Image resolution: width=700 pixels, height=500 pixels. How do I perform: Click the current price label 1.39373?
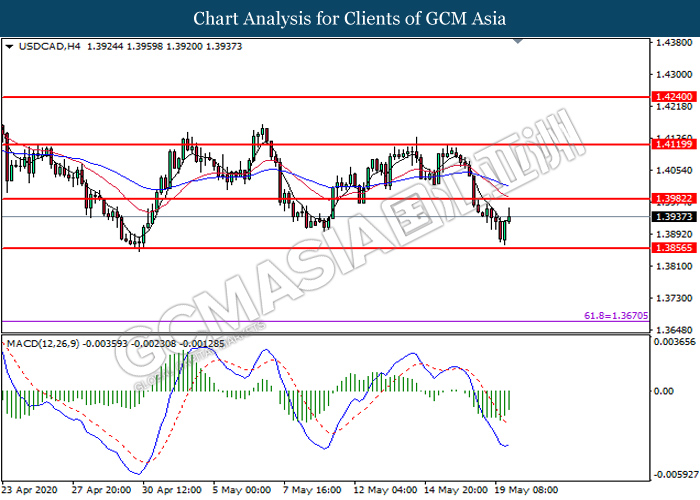coord(674,217)
